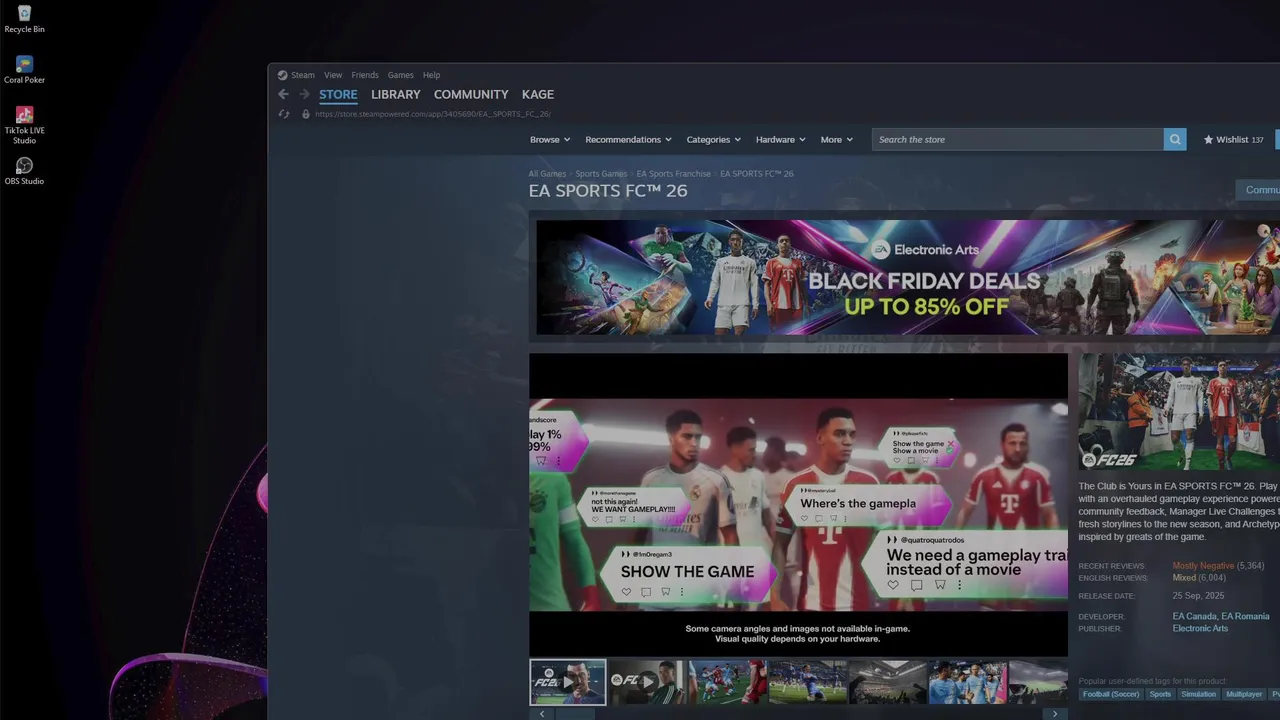Click the Sports Games breadcrumb
The width and height of the screenshot is (1280, 720).
(x=601, y=174)
